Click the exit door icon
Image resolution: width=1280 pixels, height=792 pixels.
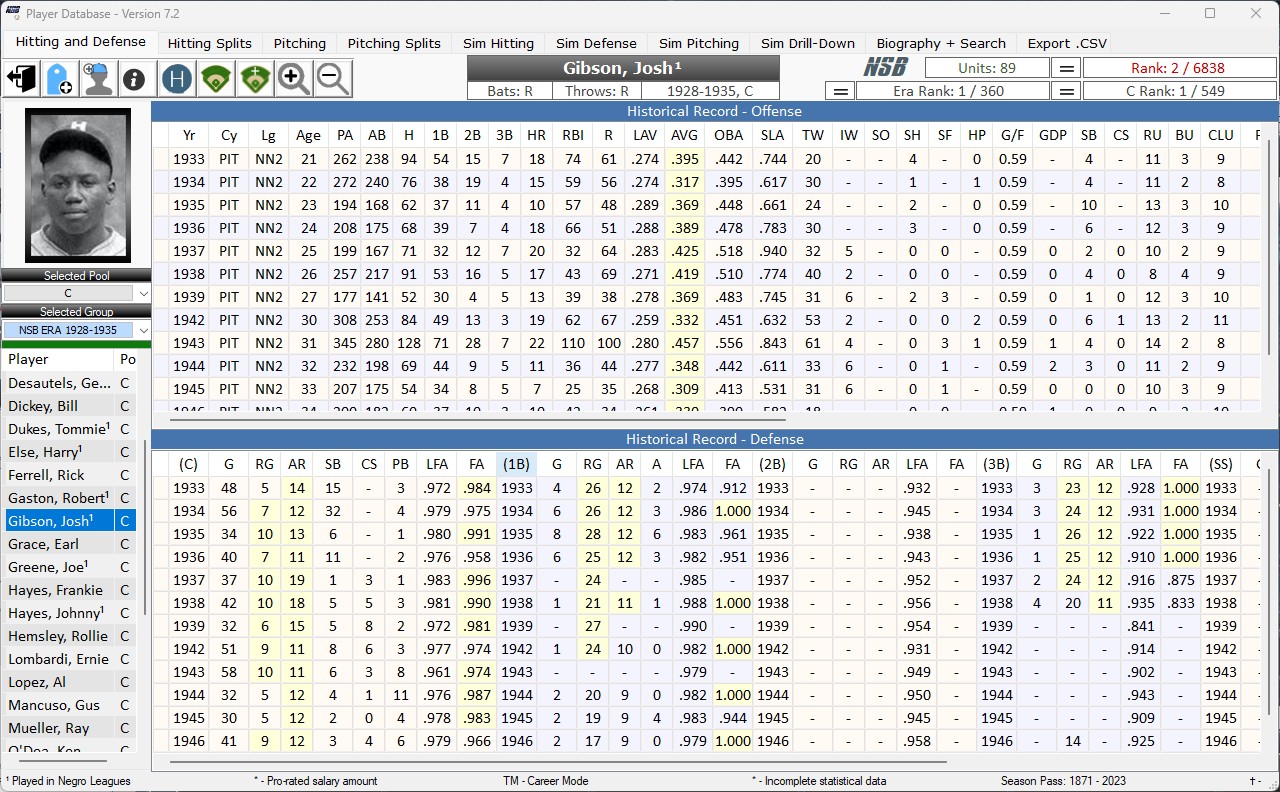[x=20, y=79]
